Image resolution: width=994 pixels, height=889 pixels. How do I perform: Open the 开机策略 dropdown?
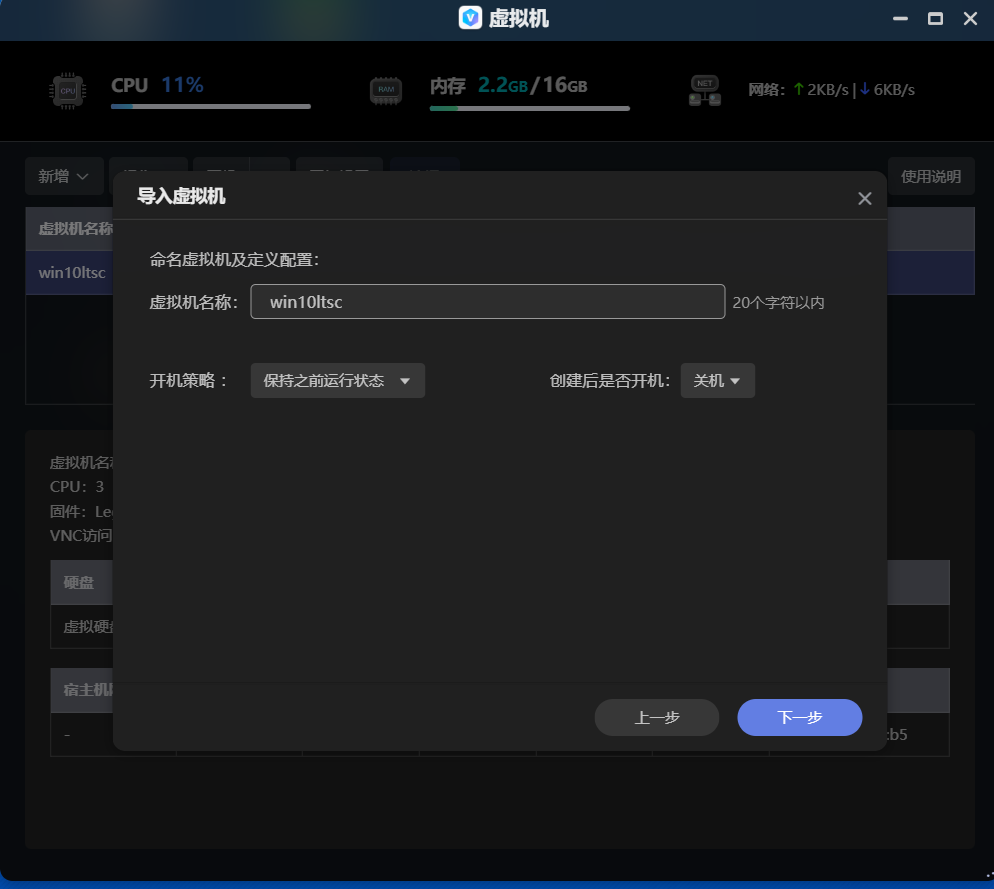(x=338, y=381)
